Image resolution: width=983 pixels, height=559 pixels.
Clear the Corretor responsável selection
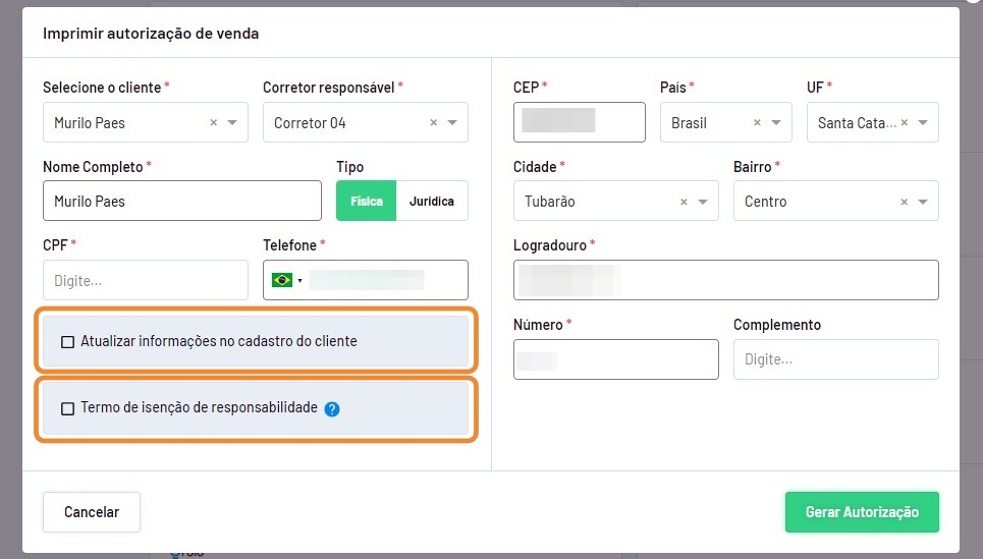(x=433, y=123)
